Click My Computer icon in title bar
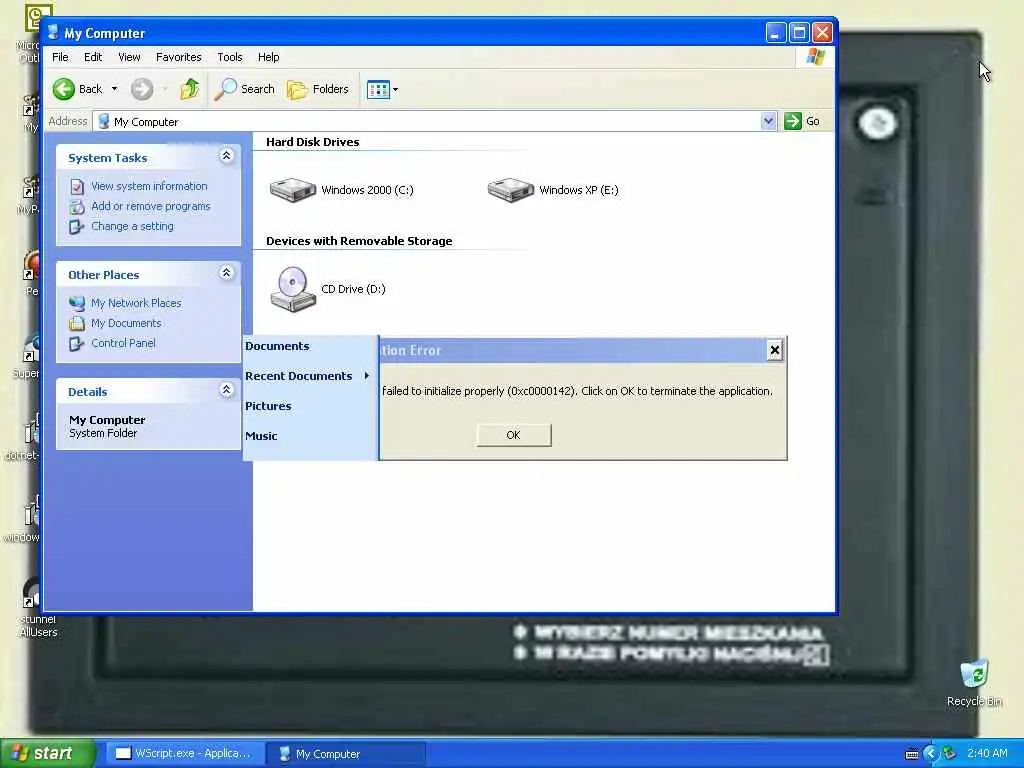This screenshot has width=1024, height=768. click(x=54, y=32)
